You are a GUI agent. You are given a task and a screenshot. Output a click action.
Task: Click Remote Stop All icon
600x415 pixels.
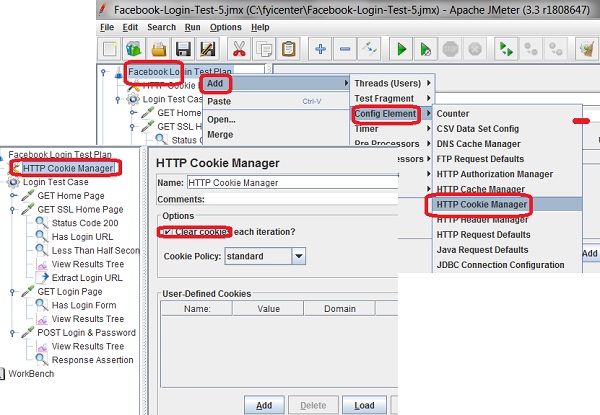[531, 49]
